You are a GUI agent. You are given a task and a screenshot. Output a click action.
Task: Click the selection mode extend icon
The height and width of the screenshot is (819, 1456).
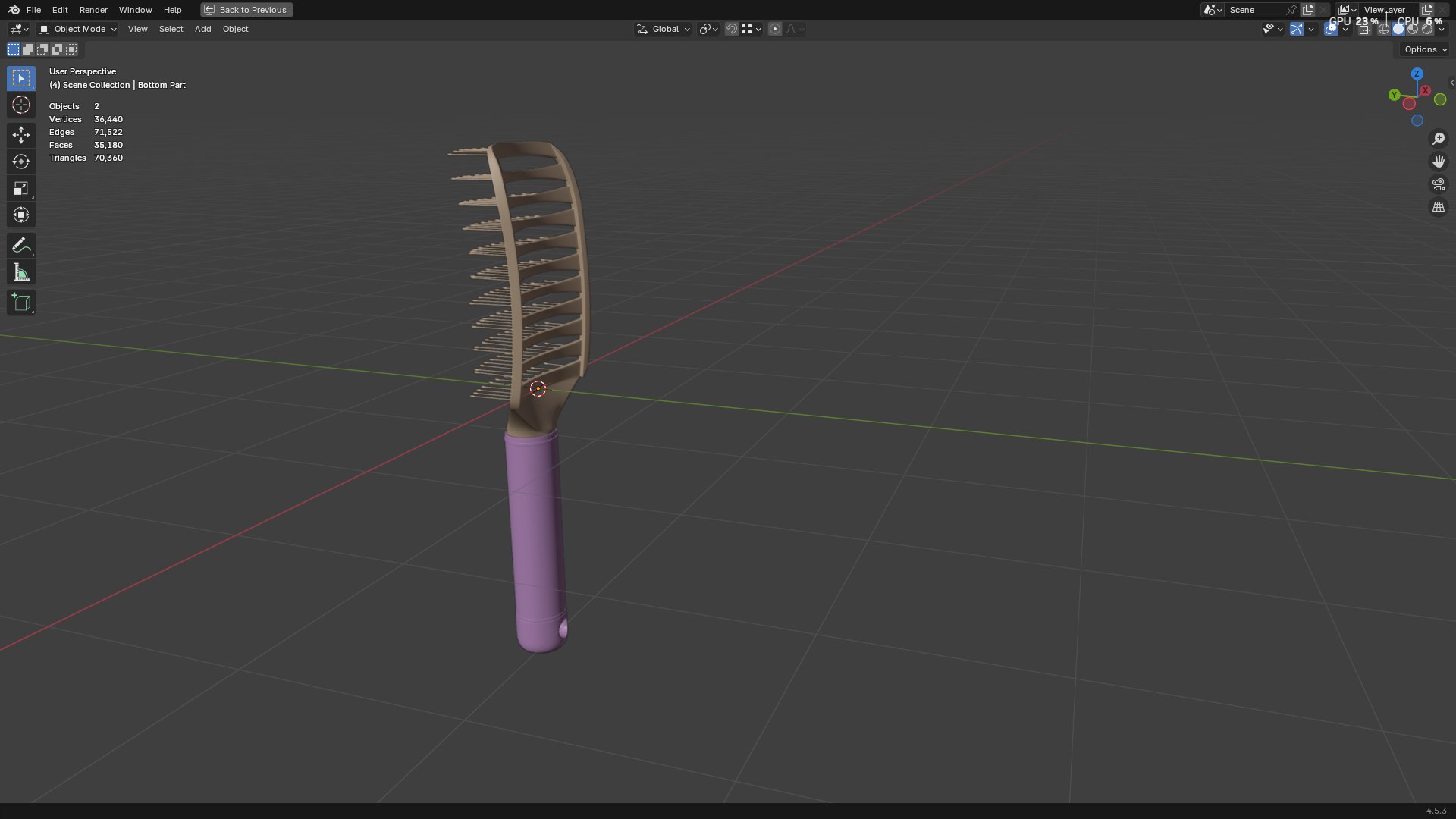click(x=28, y=49)
